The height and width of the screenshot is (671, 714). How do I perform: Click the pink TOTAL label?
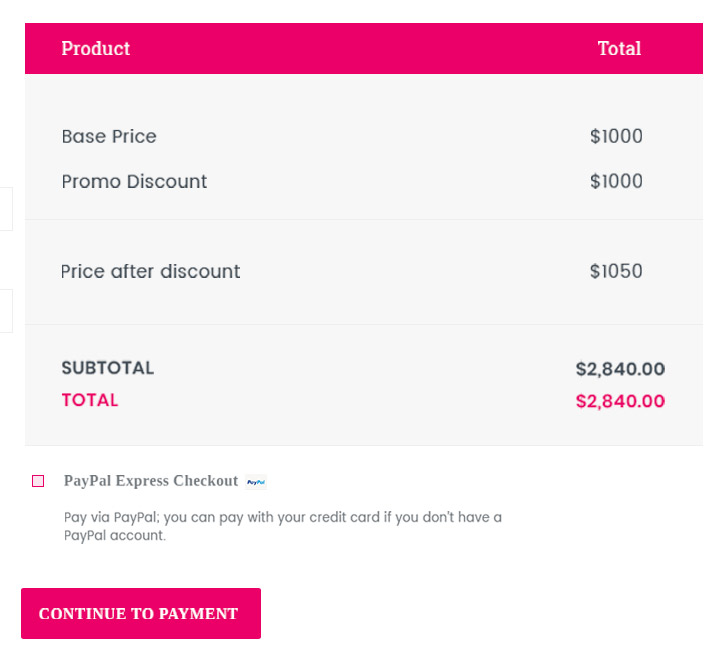pos(90,400)
